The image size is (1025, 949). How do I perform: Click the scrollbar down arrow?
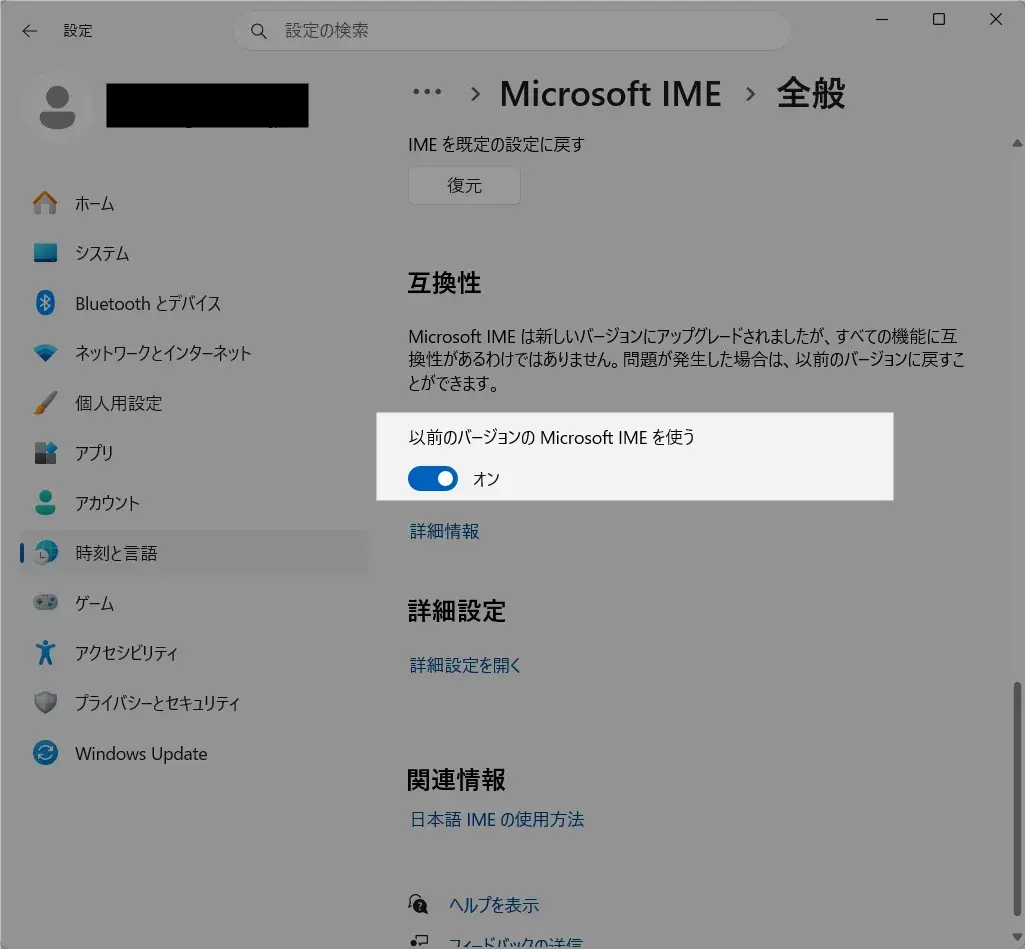1017,937
